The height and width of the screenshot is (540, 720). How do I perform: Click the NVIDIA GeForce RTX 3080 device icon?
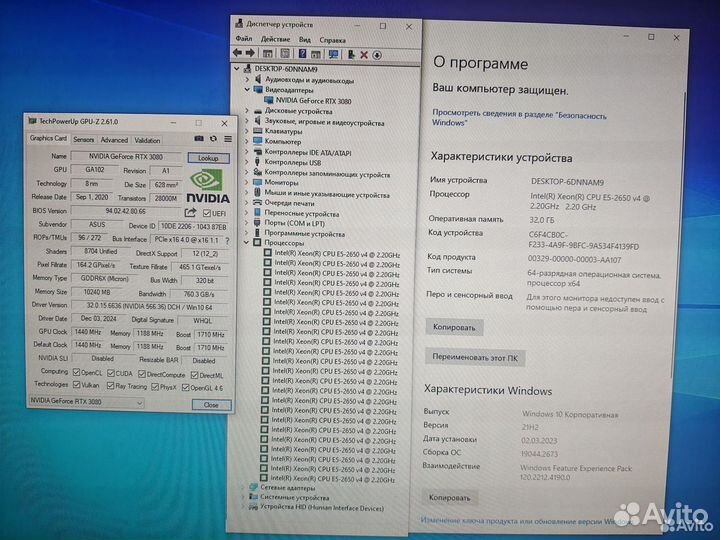[x=269, y=101]
